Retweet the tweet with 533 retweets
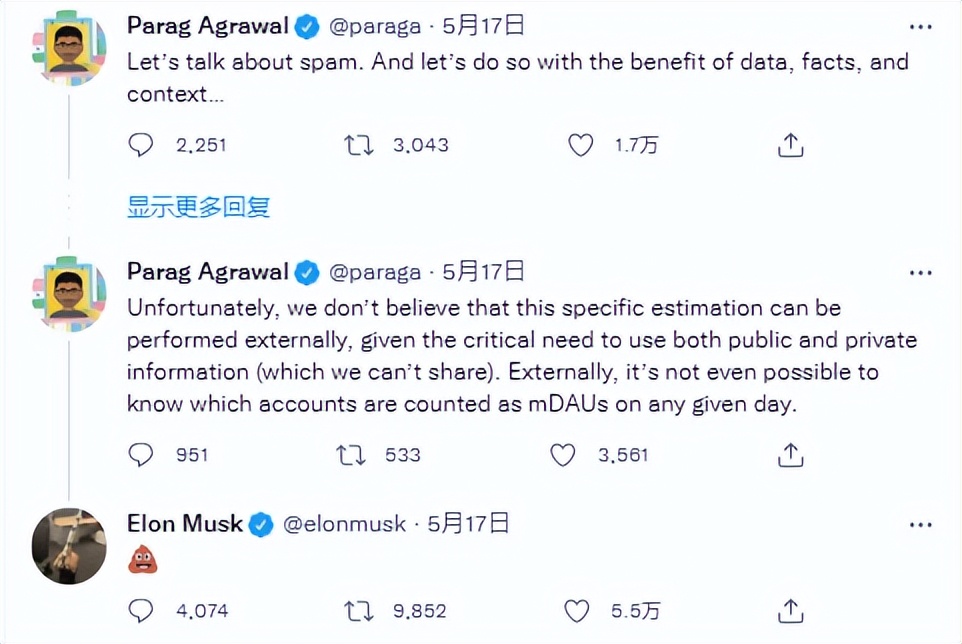 click(350, 455)
